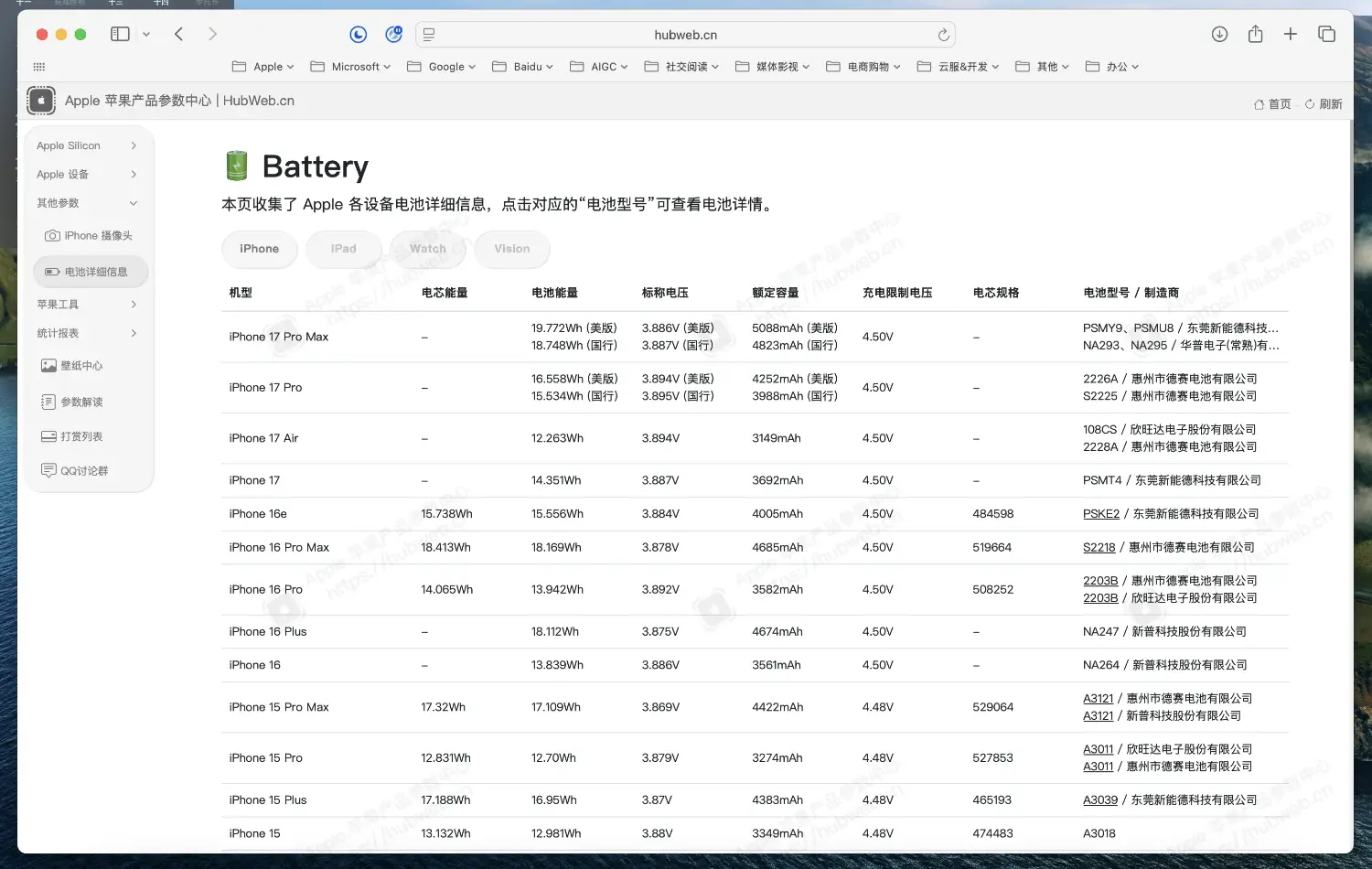Click the 刷新 refresh link

[x=1324, y=104]
